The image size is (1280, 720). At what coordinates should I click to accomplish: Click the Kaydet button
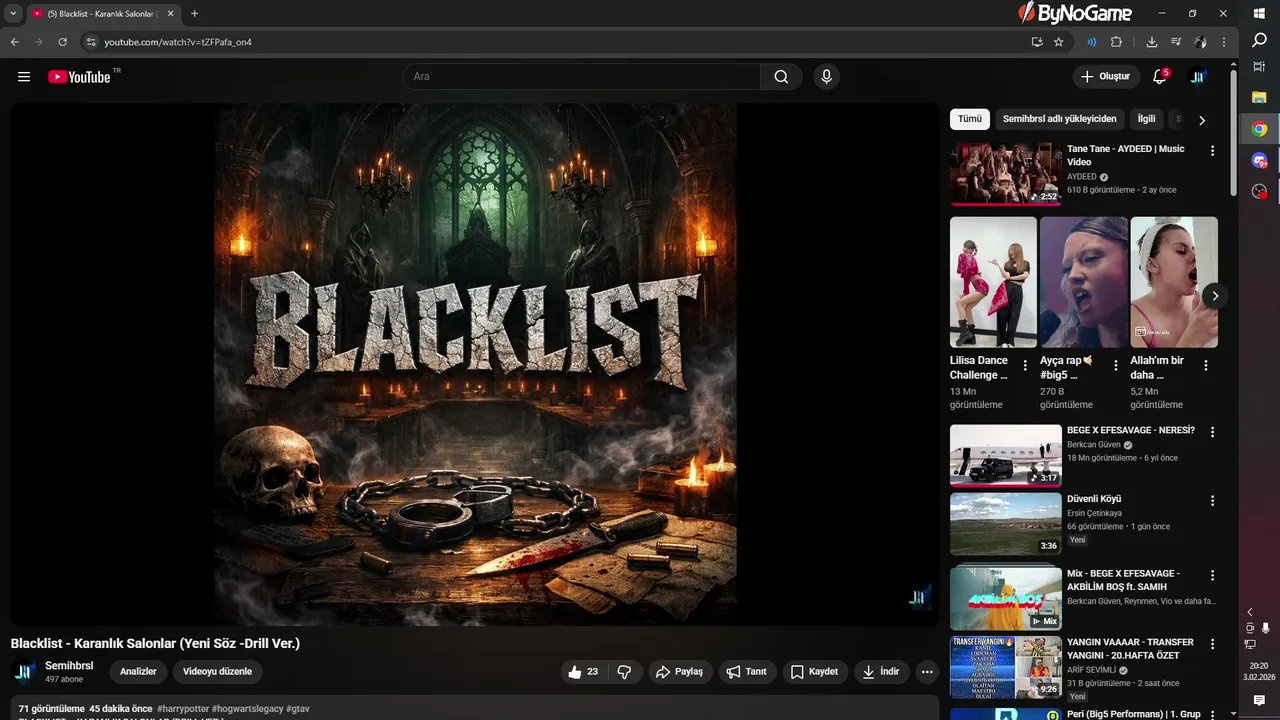[814, 672]
